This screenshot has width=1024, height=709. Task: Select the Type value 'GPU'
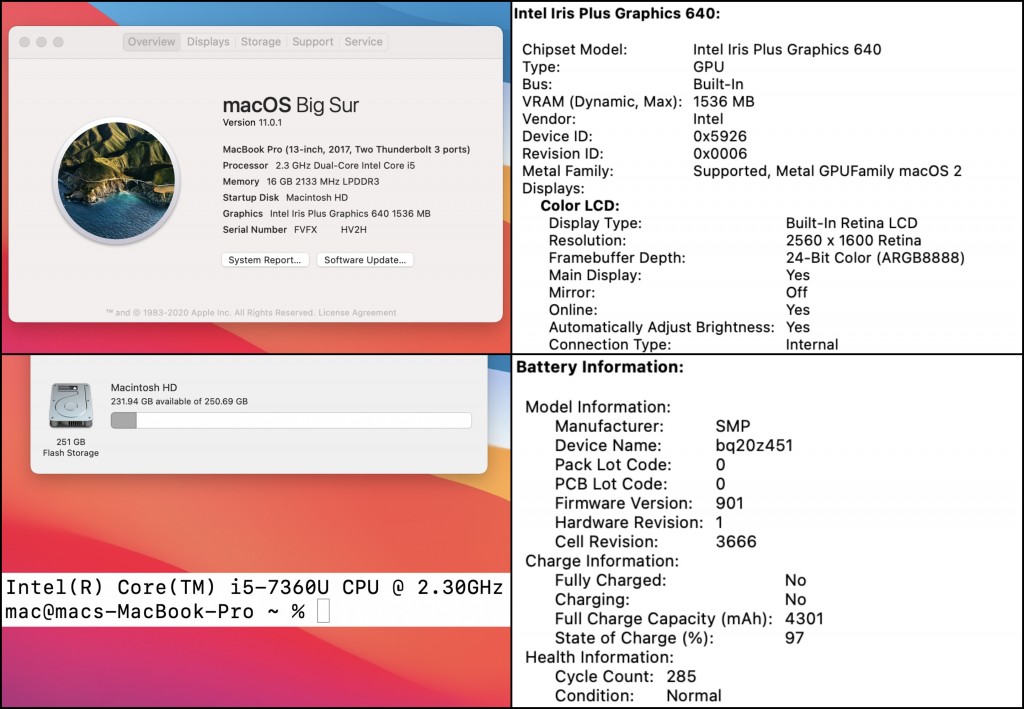pos(708,67)
